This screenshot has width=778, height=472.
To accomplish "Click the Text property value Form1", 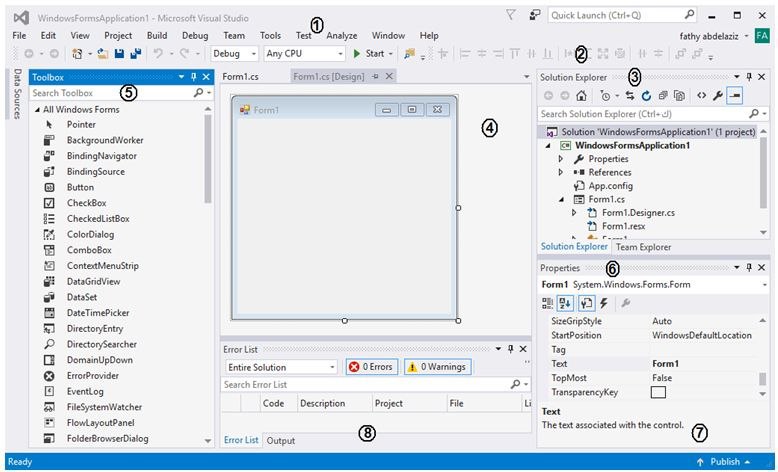I will 665,363.
